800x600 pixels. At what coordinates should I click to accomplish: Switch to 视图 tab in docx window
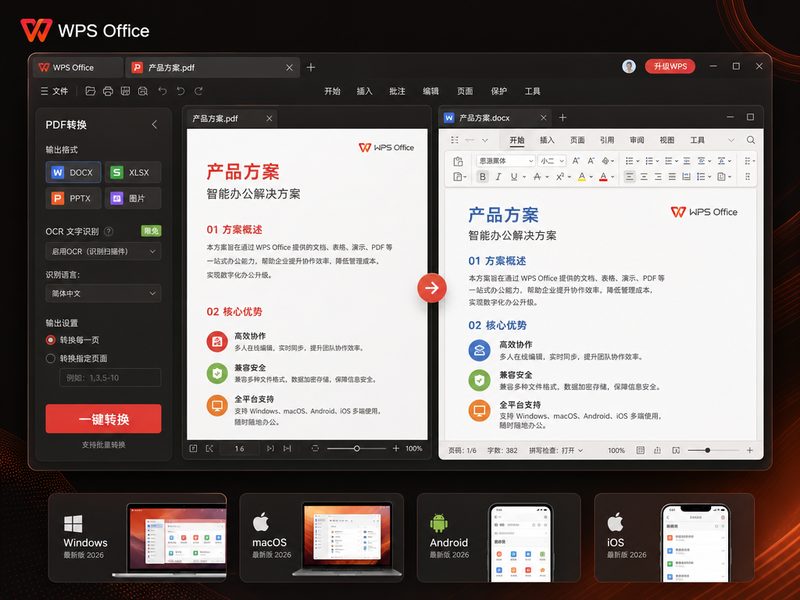(667, 140)
